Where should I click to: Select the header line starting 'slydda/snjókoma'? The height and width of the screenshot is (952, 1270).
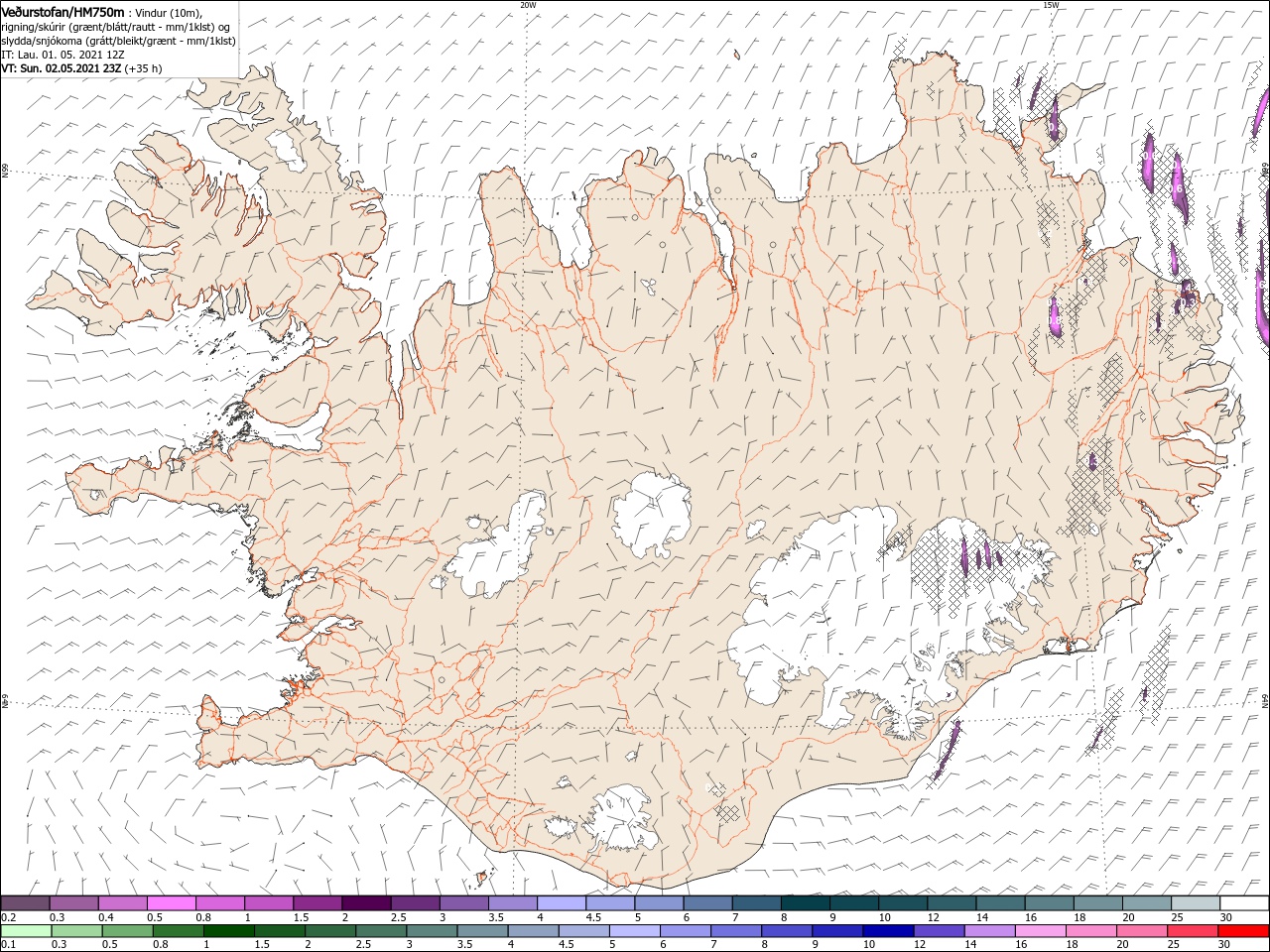tap(118, 41)
